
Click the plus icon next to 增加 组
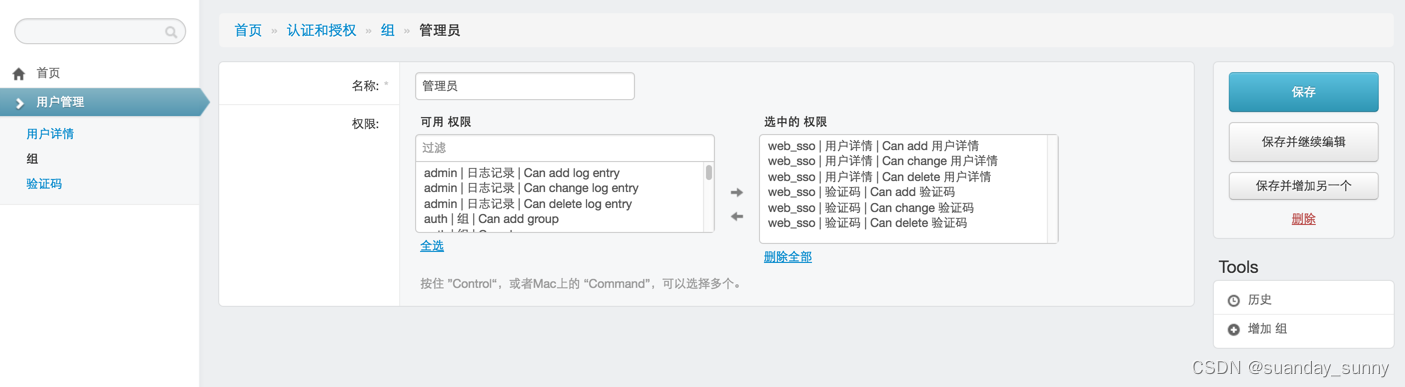1234,329
